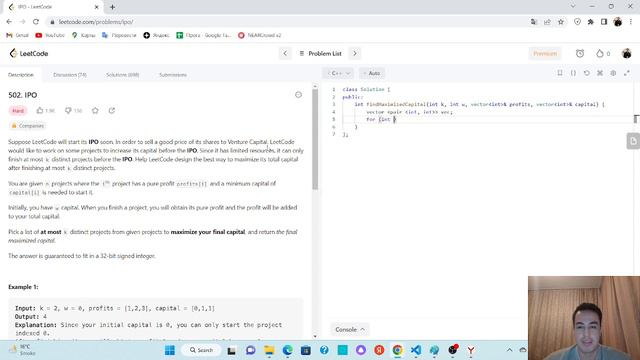640x360 pixels.
Task: Open the Chrome menu three dots
Action: point(631,22)
